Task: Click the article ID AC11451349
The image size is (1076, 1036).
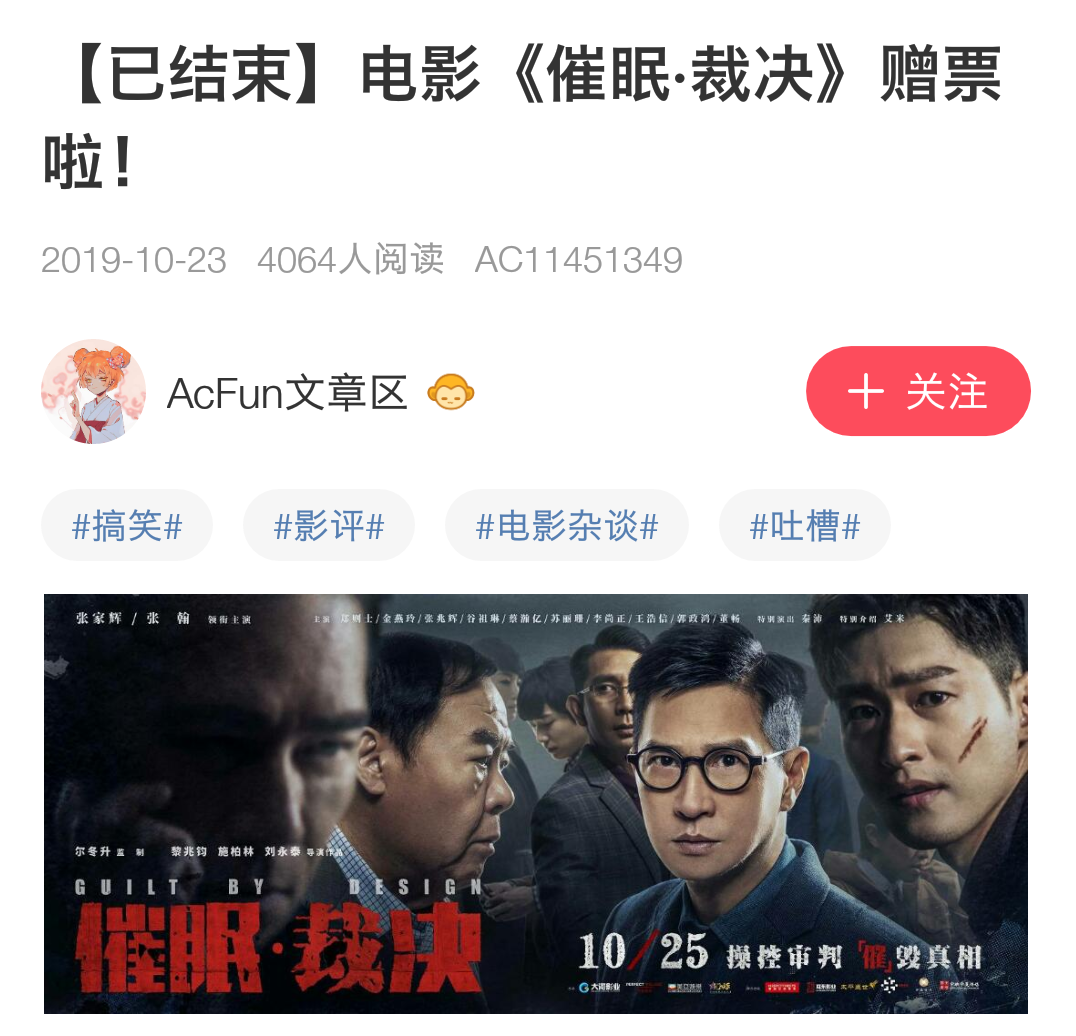Action: click(x=578, y=261)
